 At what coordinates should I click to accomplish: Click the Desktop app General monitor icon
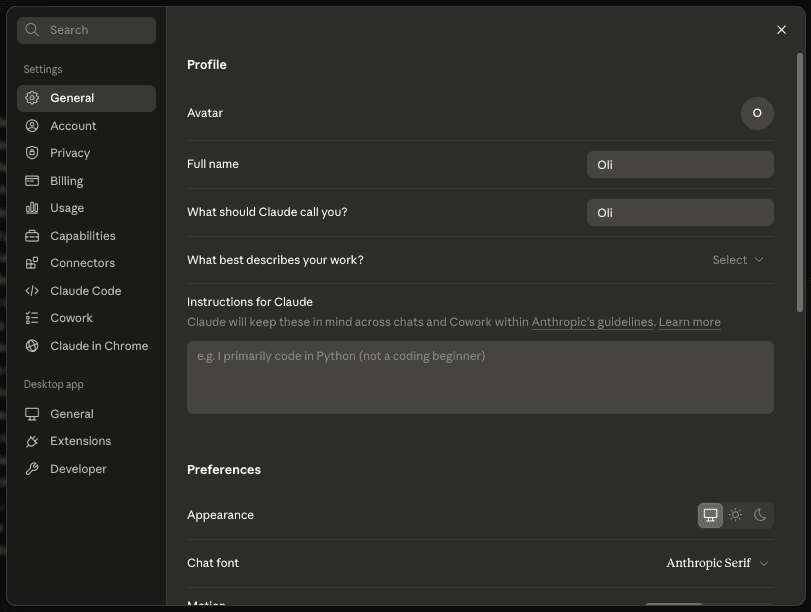(x=32, y=414)
